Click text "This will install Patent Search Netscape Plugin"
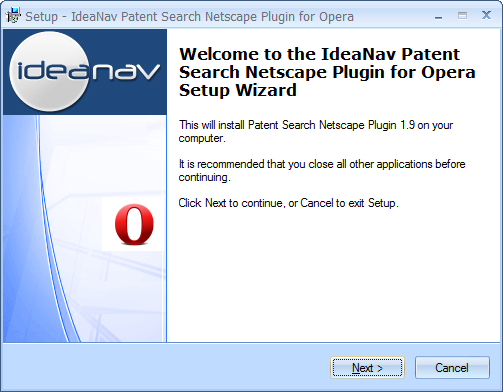 [288, 125]
